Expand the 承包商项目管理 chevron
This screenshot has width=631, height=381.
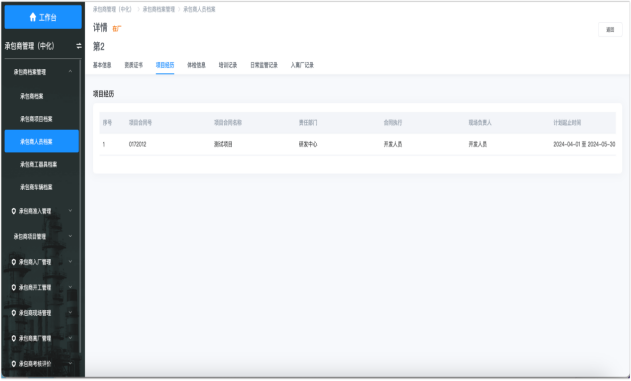pyautogui.click(x=70, y=236)
